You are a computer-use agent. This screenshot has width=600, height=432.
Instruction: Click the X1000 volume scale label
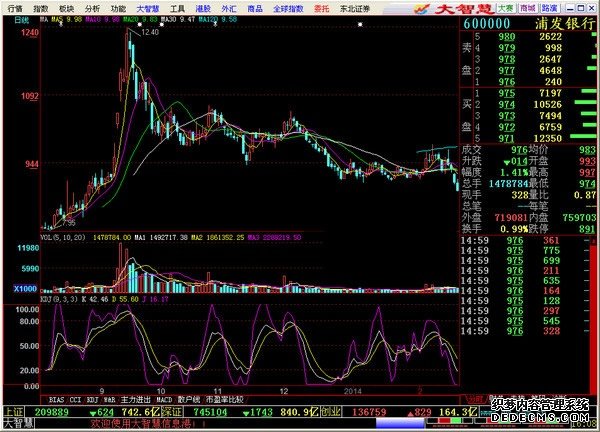[x=25, y=289]
